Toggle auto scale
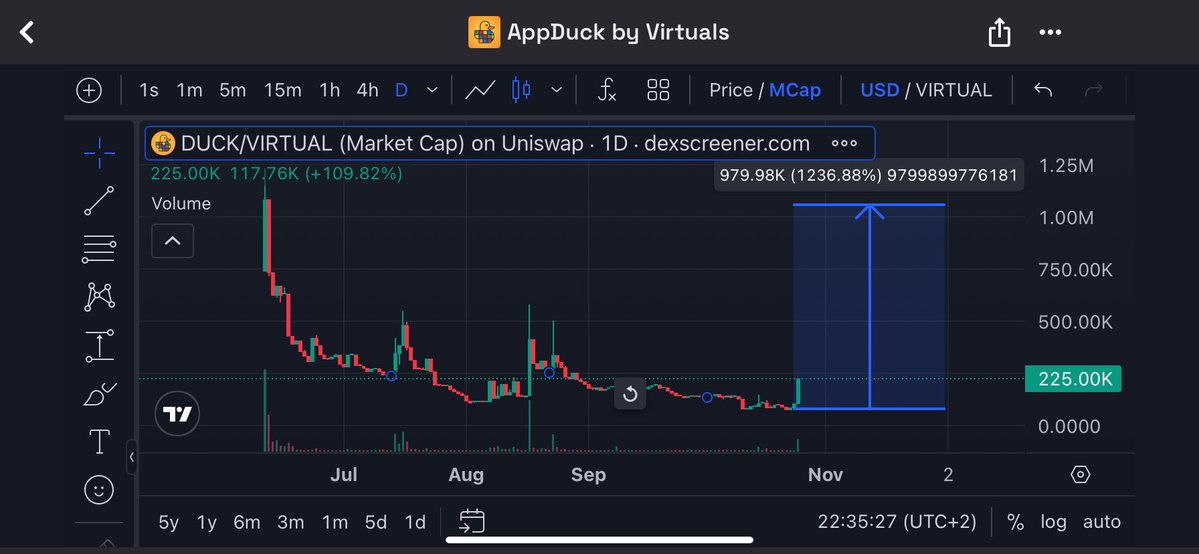The width and height of the screenshot is (1199, 554). tap(1102, 523)
